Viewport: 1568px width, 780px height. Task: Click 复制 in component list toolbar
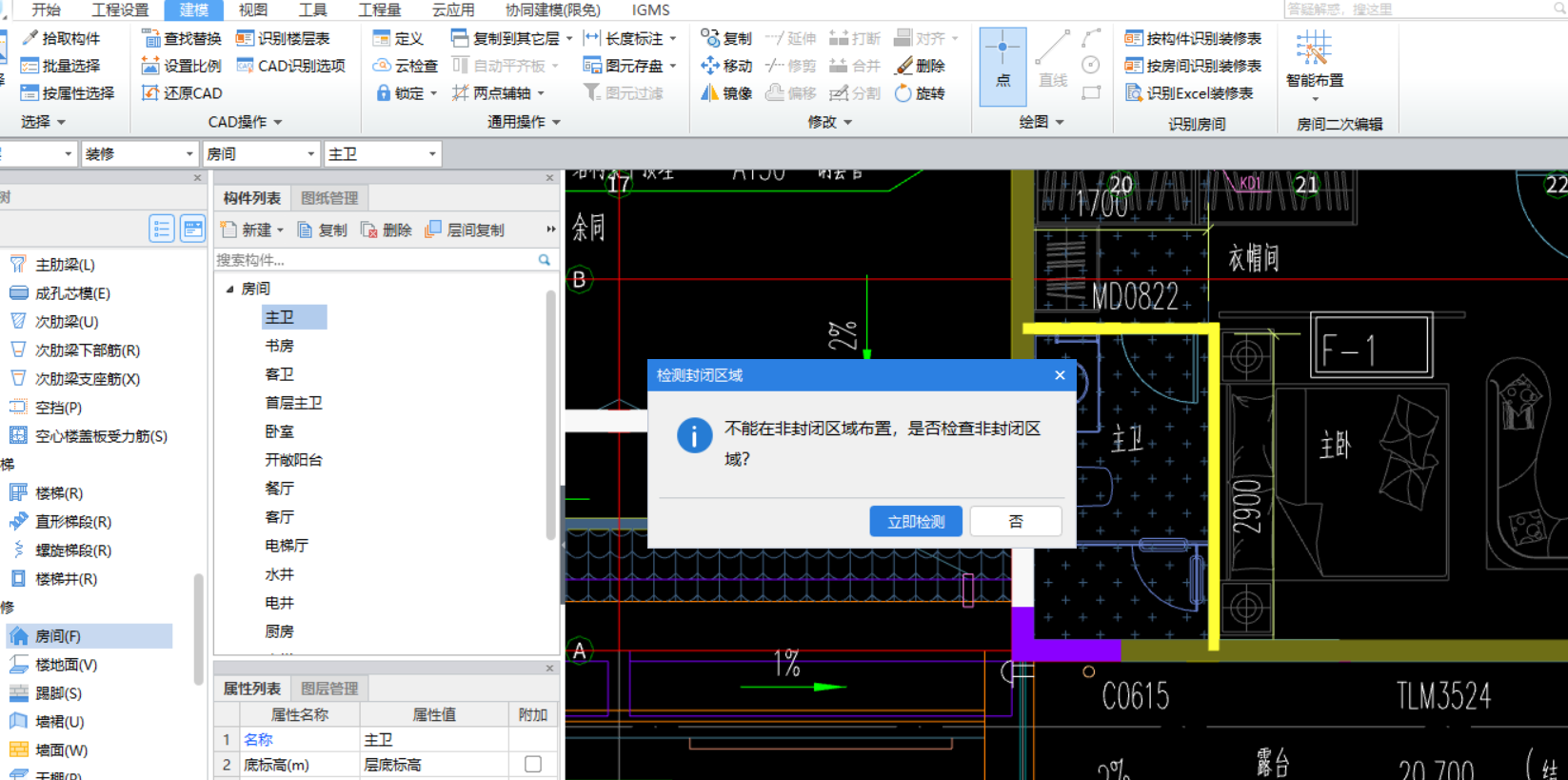(x=322, y=230)
